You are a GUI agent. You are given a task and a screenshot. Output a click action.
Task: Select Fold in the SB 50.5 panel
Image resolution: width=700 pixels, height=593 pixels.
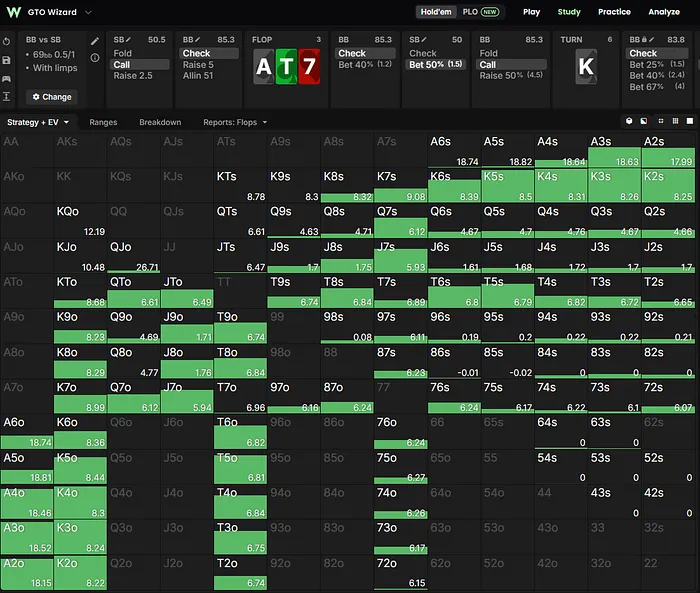[140, 53]
